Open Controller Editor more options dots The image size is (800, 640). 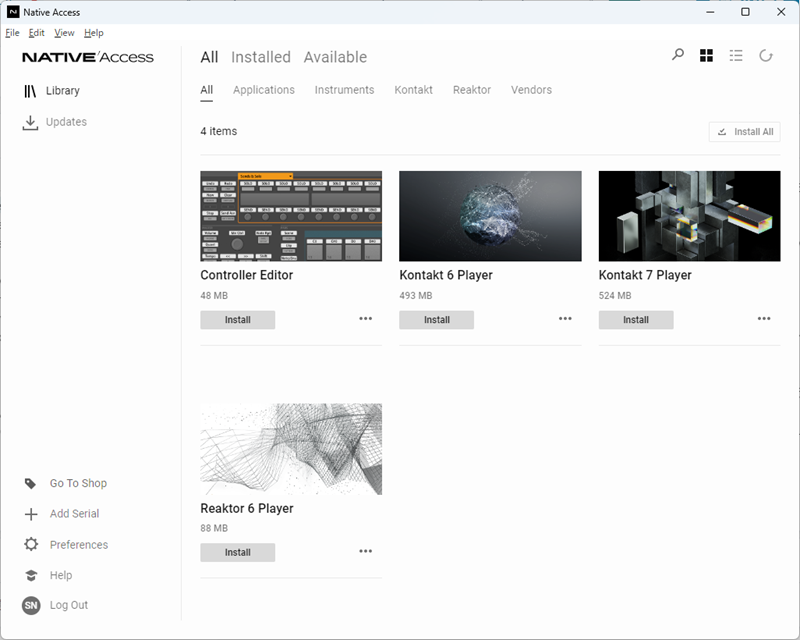click(x=365, y=318)
